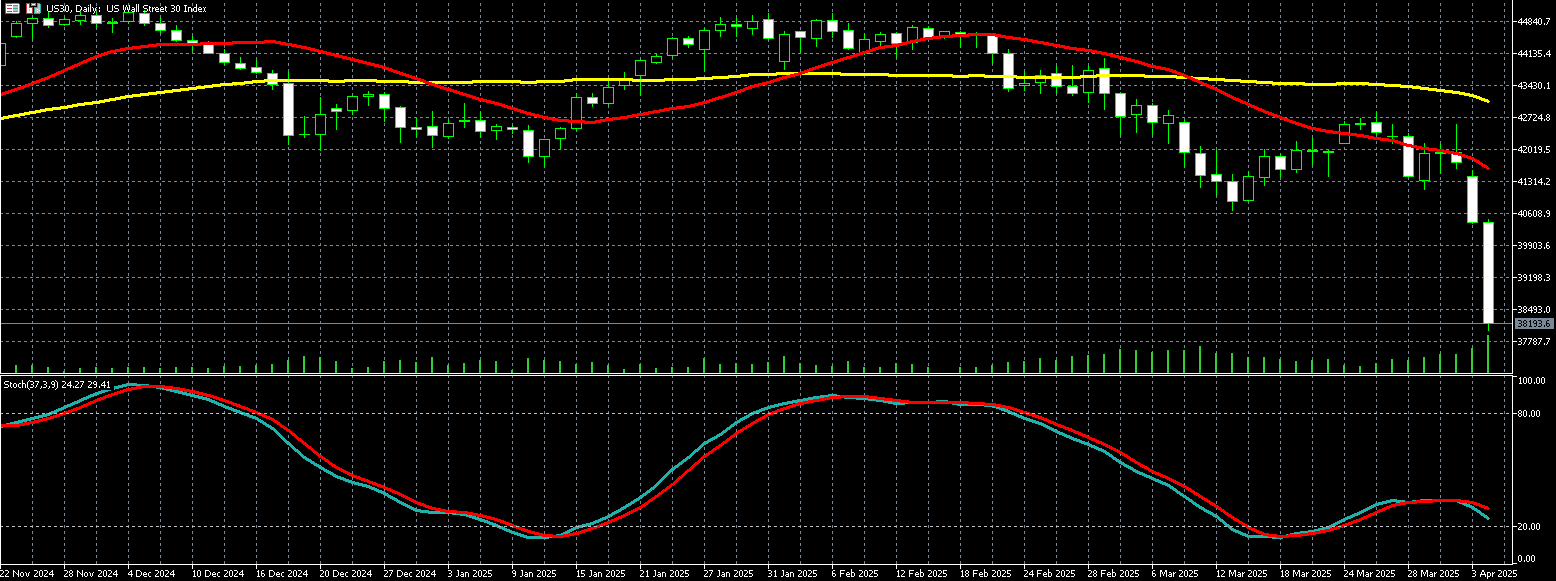Click the 18 Feb 2025 date label
The width and height of the screenshot is (1556, 581).
click(985, 574)
